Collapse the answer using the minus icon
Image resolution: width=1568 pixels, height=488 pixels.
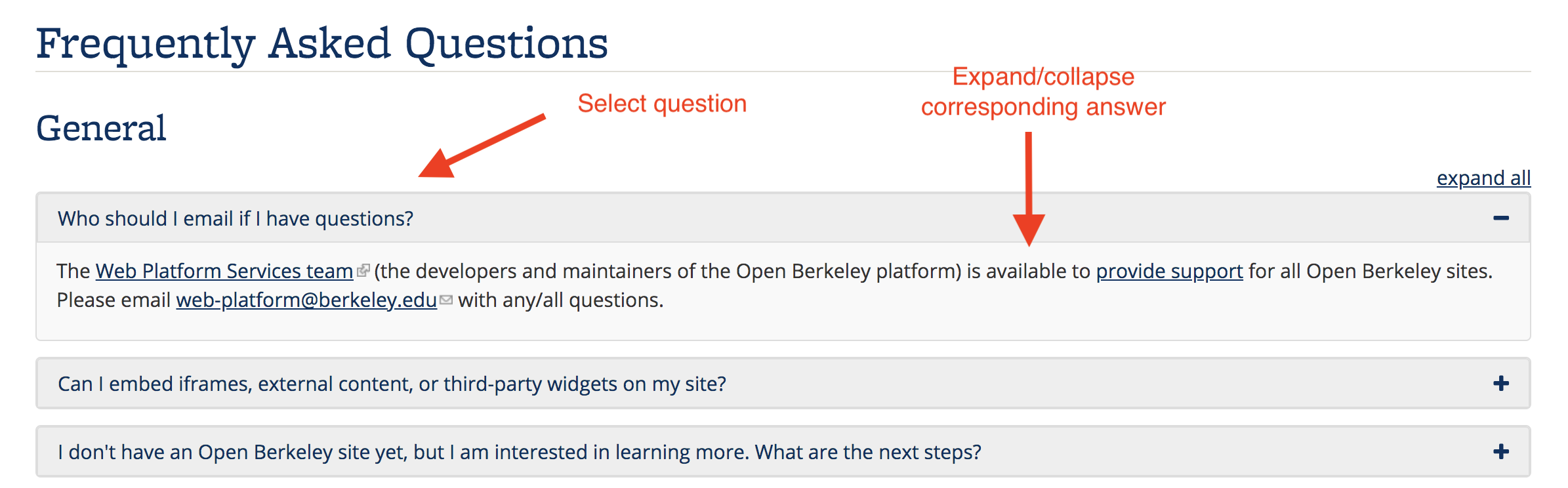click(1500, 218)
